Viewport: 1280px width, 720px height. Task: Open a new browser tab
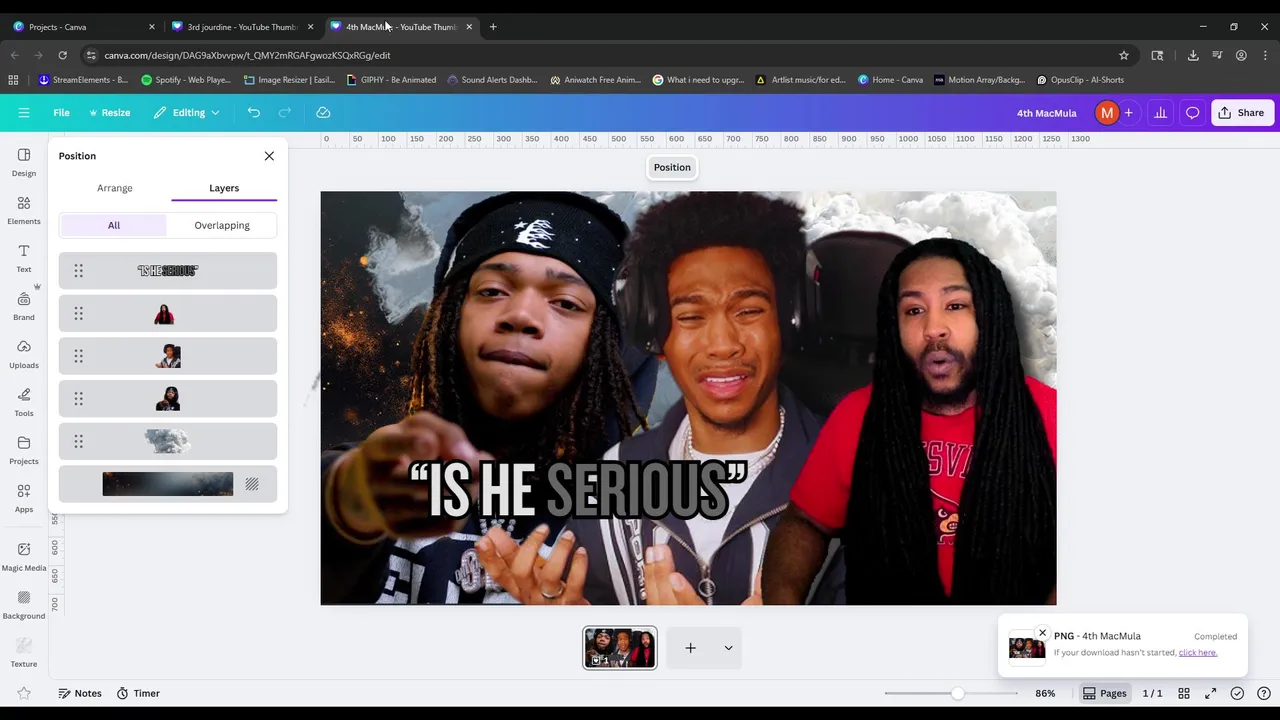(493, 27)
